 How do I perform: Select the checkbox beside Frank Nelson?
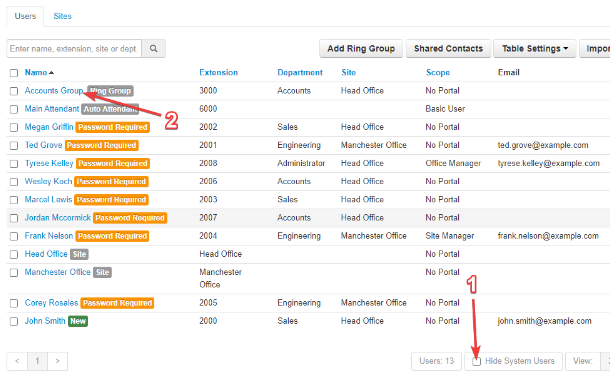[x=14, y=236]
